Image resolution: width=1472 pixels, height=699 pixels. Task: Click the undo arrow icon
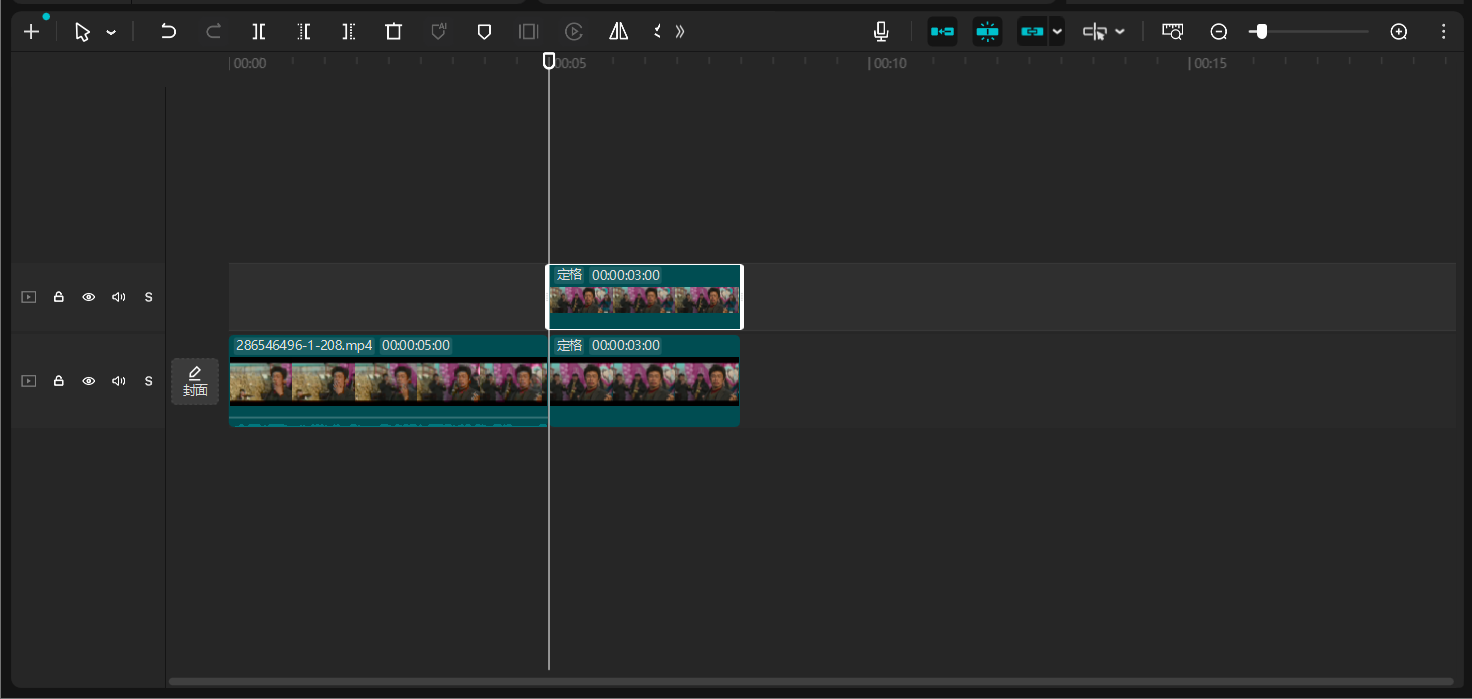(168, 32)
